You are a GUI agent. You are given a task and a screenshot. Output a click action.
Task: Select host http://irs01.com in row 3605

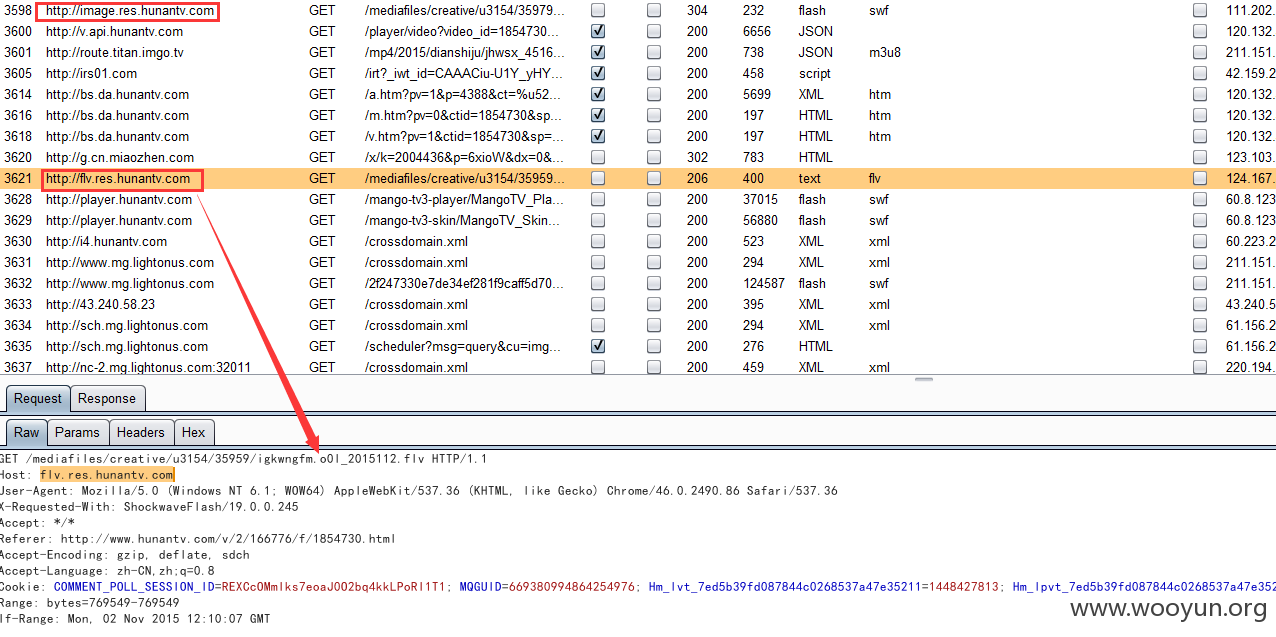(91, 74)
